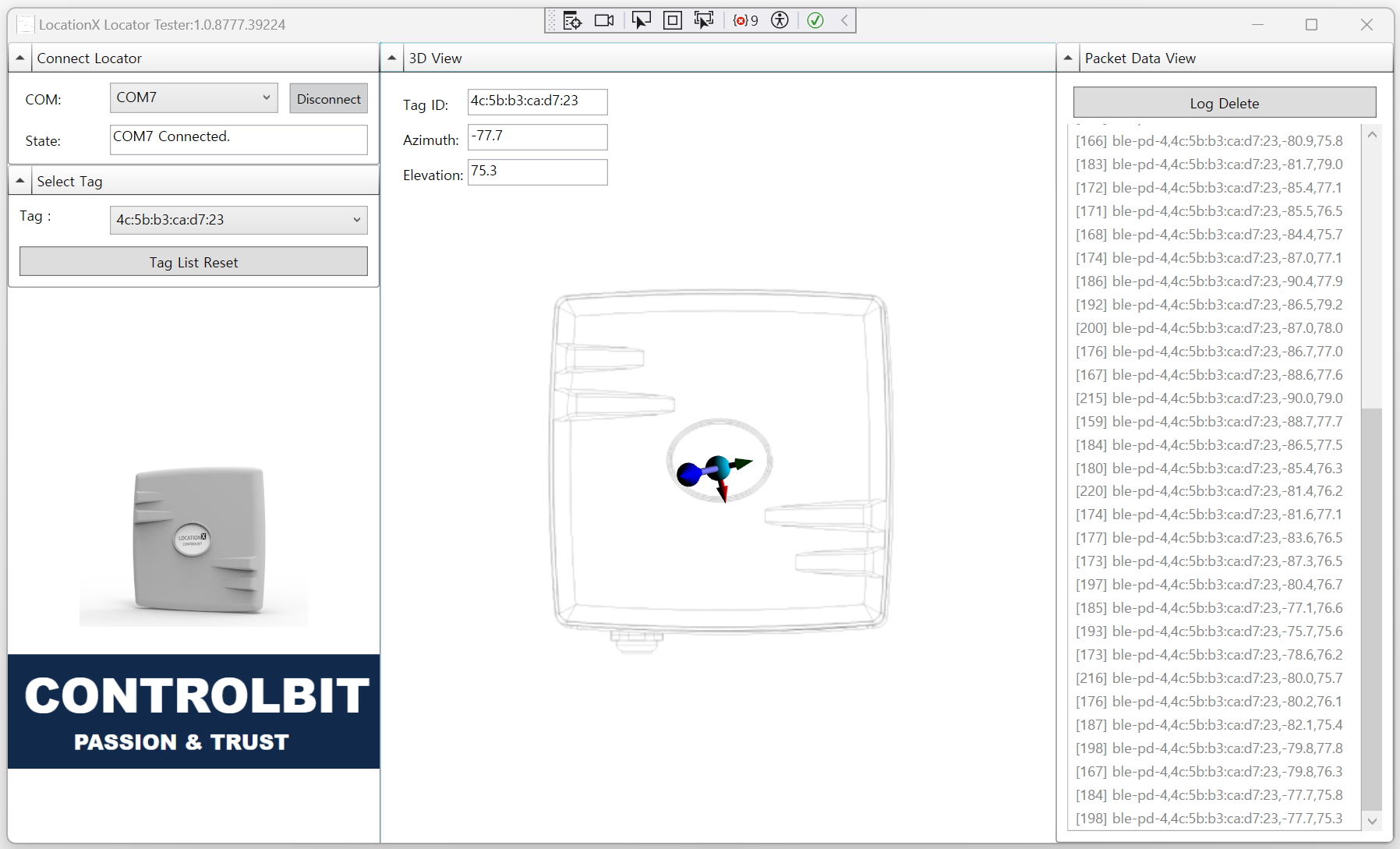The height and width of the screenshot is (849, 1400).
Task: Click the camera recording icon in debug toolbar
Action: pos(604,21)
